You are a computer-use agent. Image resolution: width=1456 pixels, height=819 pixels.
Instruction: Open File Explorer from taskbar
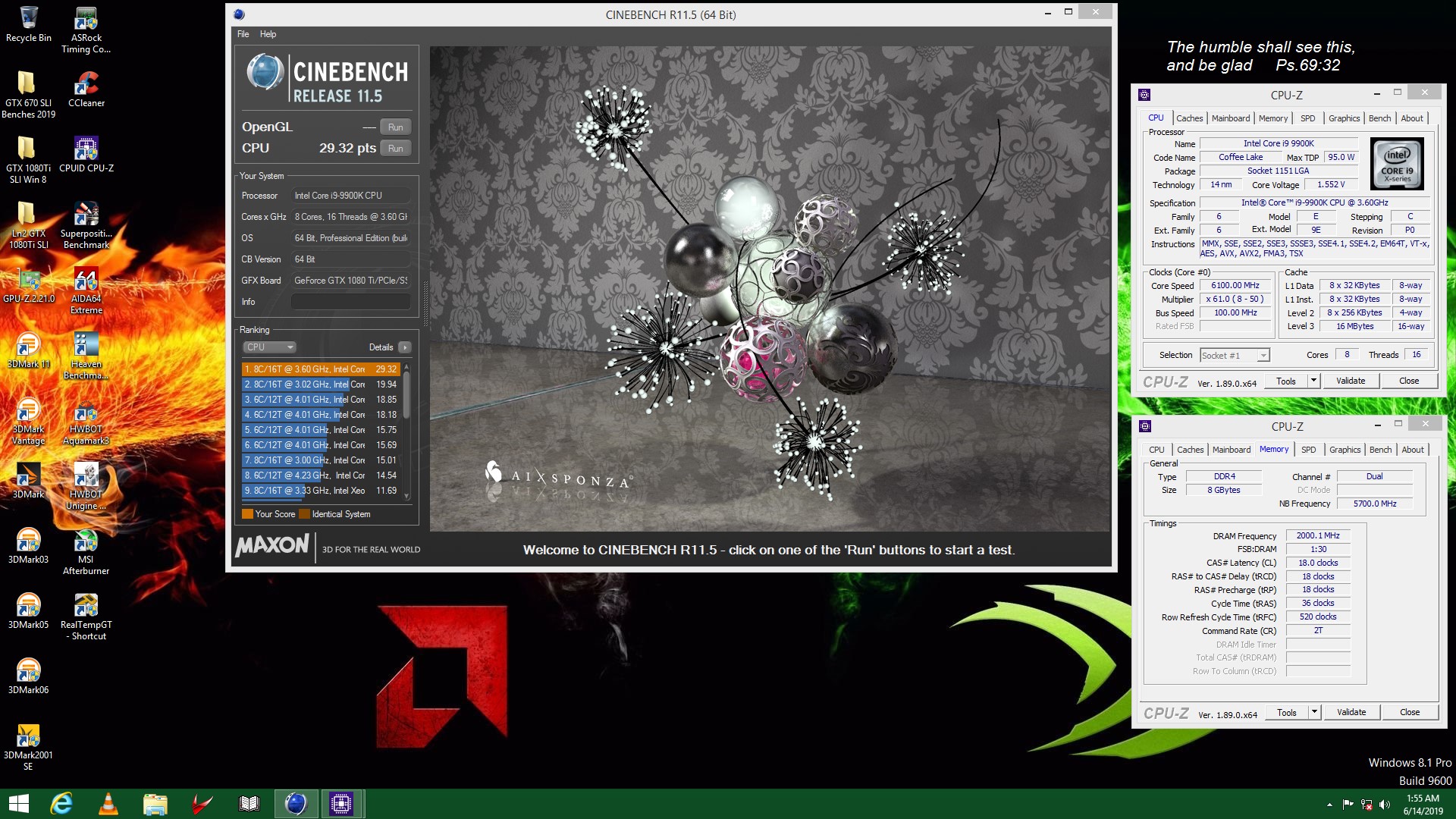[x=155, y=804]
